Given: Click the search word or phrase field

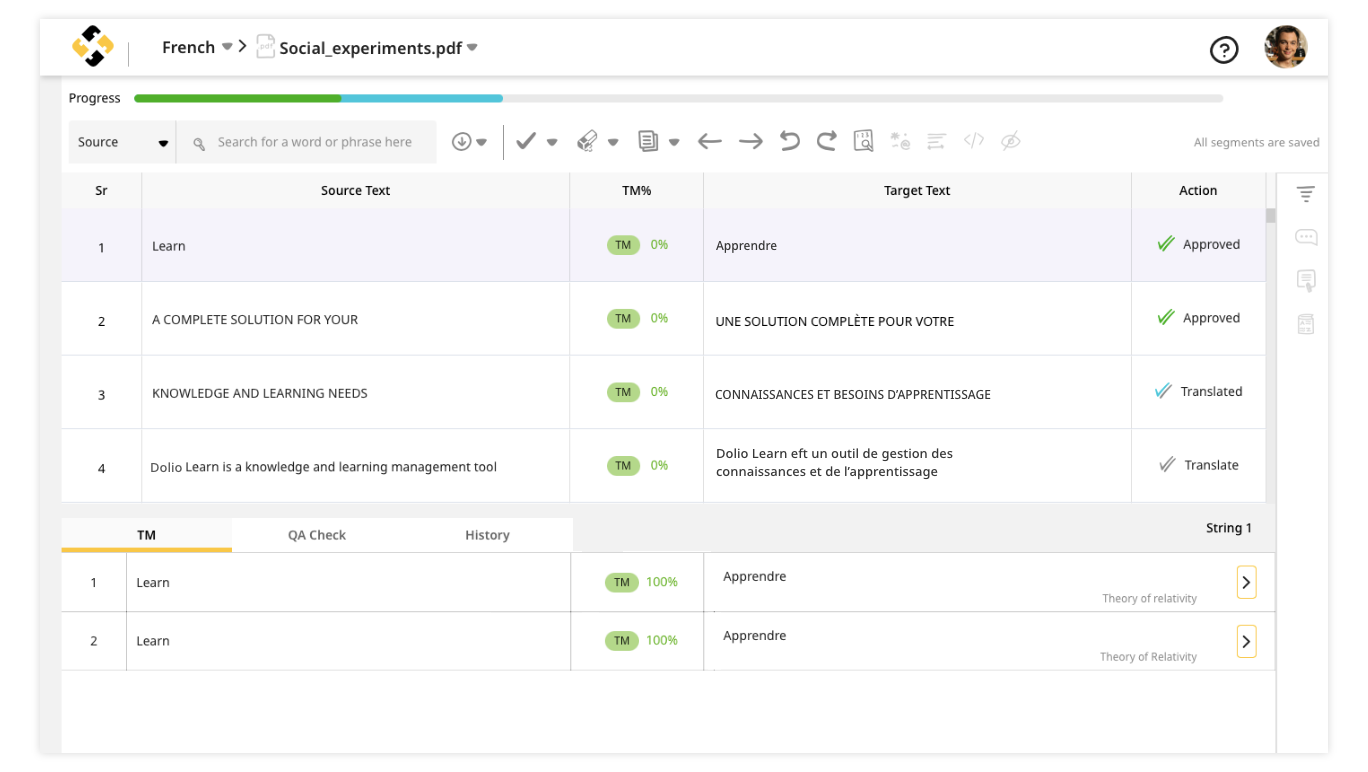Looking at the screenshot, I should point(307,142).
